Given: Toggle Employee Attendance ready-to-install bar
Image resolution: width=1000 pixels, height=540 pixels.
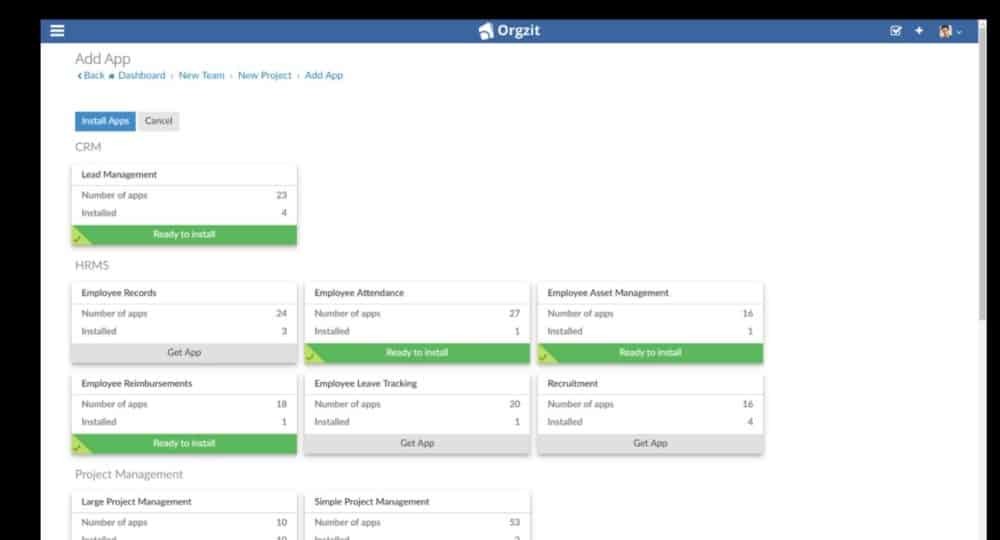Looking at the screenshot, I should 417,353.
